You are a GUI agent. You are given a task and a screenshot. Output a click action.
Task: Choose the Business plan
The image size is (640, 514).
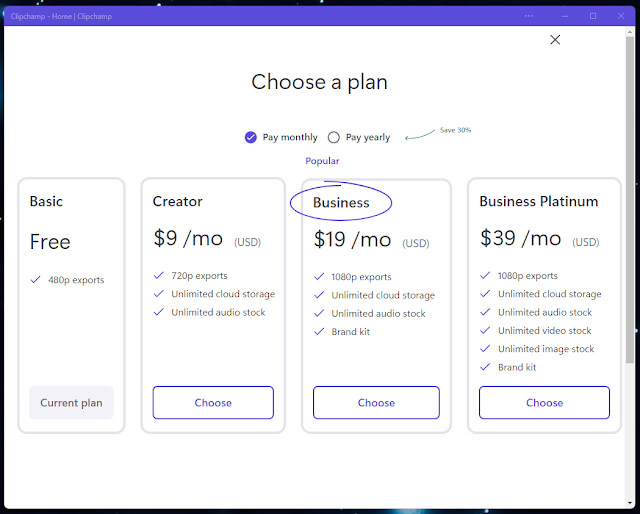pyautogui.click(x=376, y=403)
